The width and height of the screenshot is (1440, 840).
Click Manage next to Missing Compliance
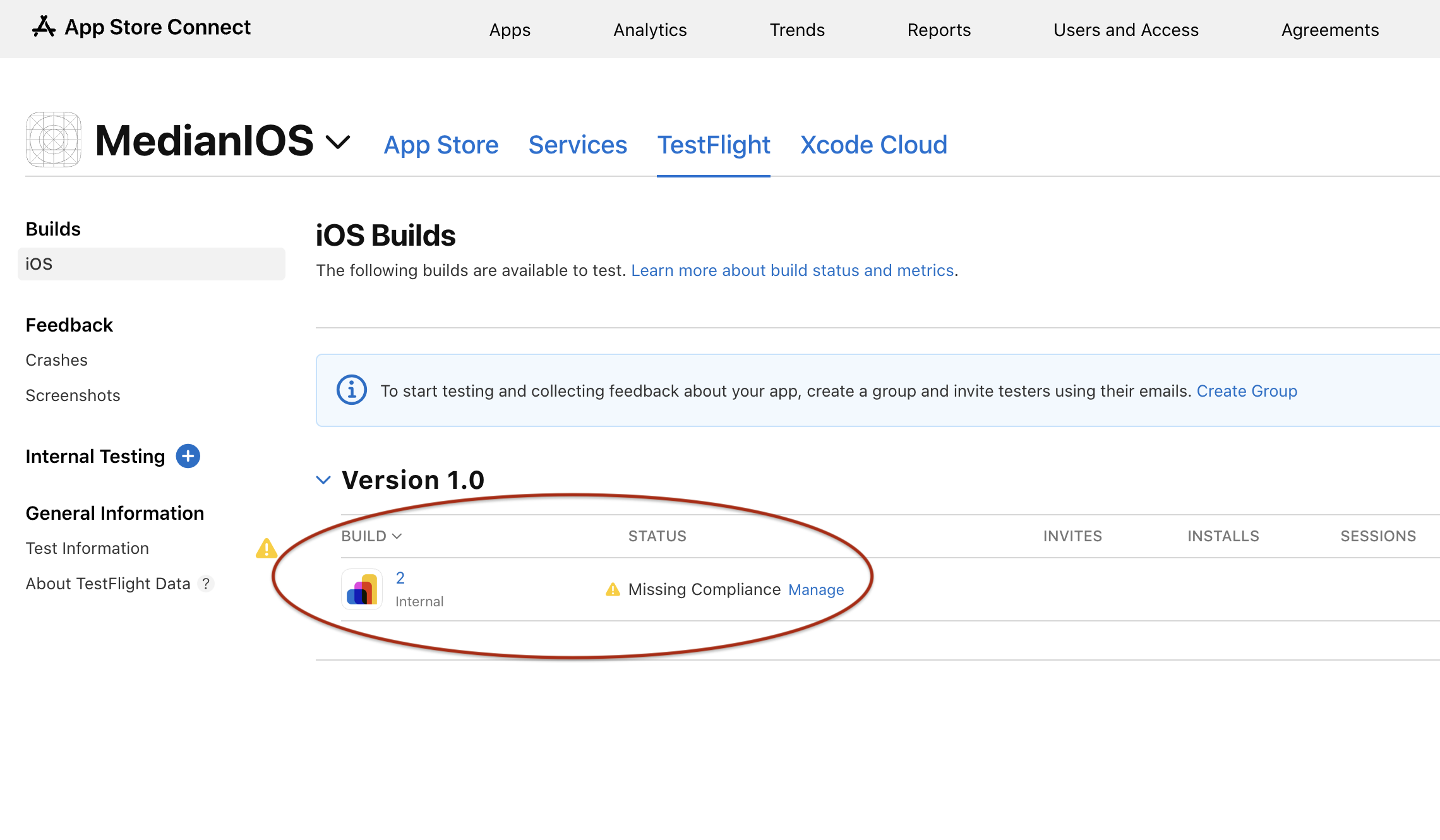[816, 590]
